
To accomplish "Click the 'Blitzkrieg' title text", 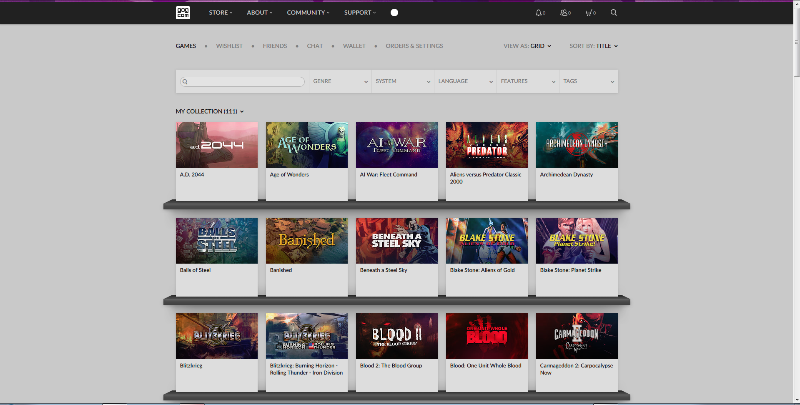I will click(191, 366).
